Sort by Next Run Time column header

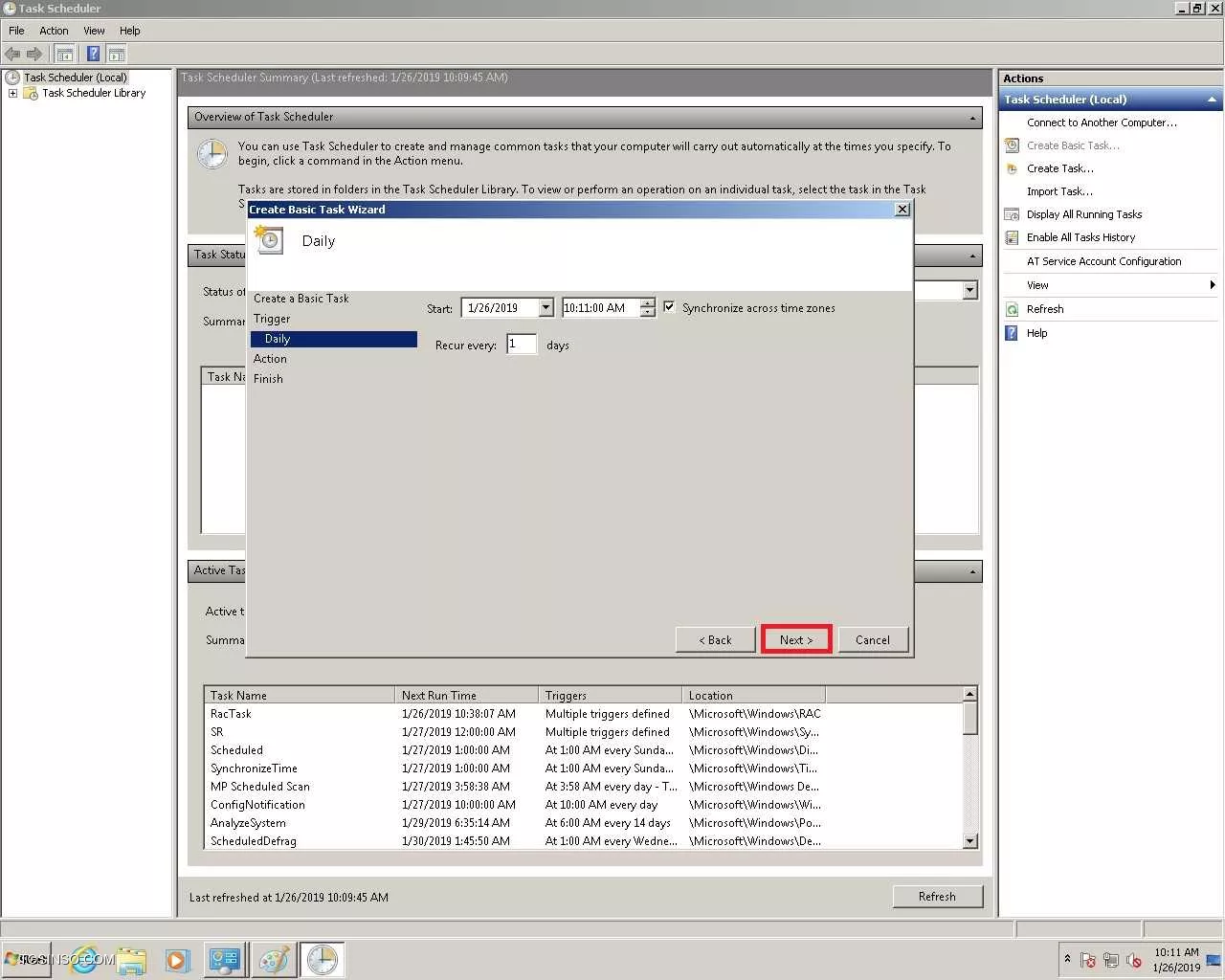coord(467,695)
